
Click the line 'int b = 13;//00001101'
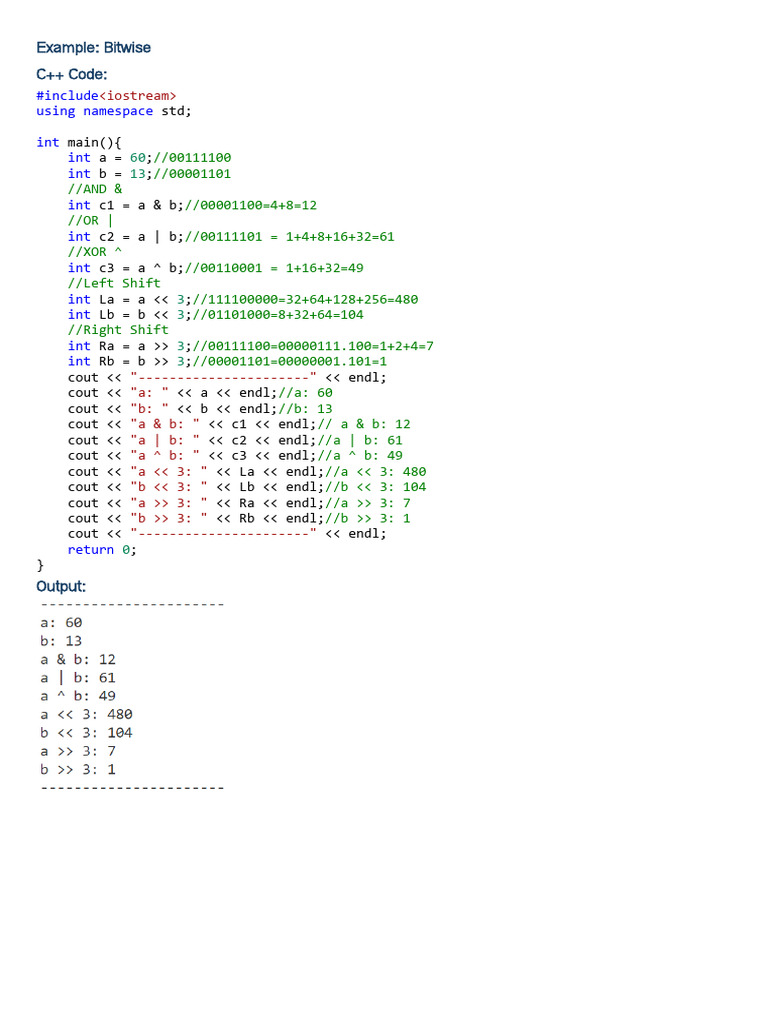(x=150, y=174)
